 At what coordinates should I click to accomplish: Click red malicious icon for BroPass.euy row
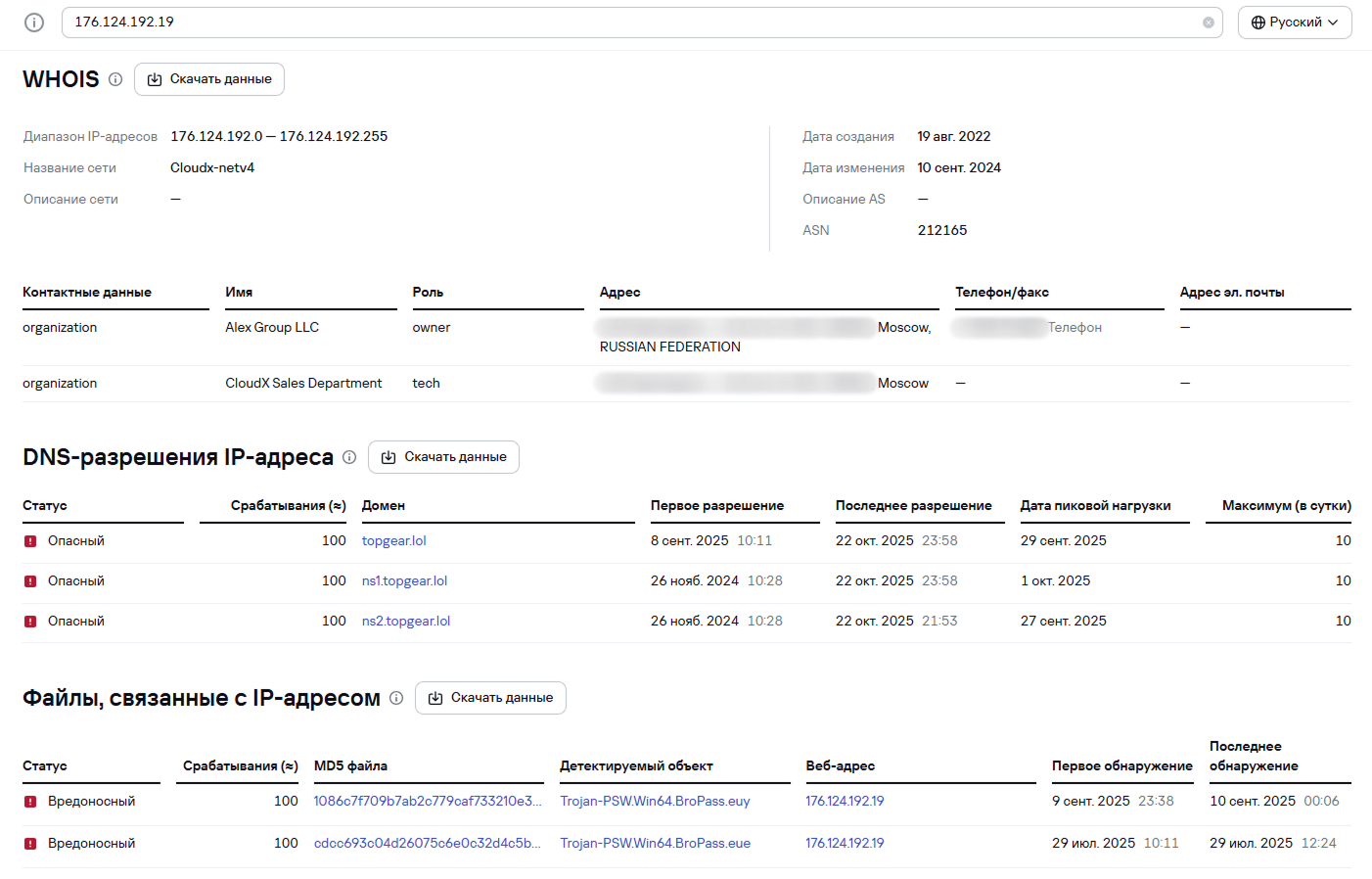pos(30,802)
